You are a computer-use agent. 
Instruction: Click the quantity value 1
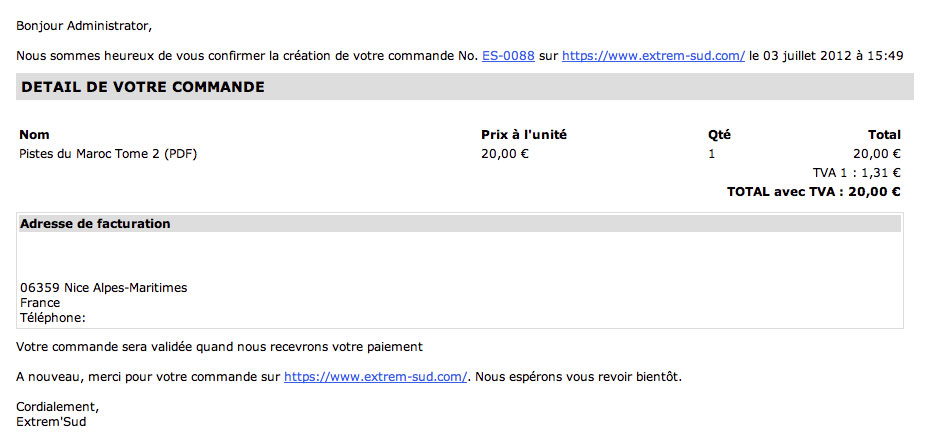coord(712,154)
